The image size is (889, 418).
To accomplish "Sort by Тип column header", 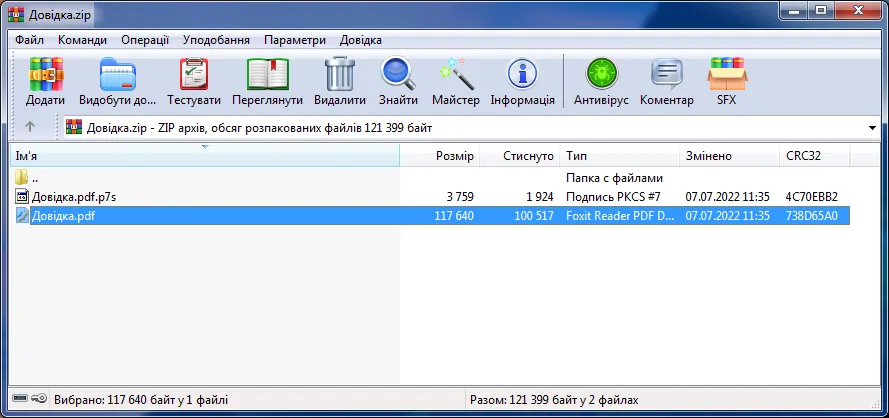I will (620, 155).
